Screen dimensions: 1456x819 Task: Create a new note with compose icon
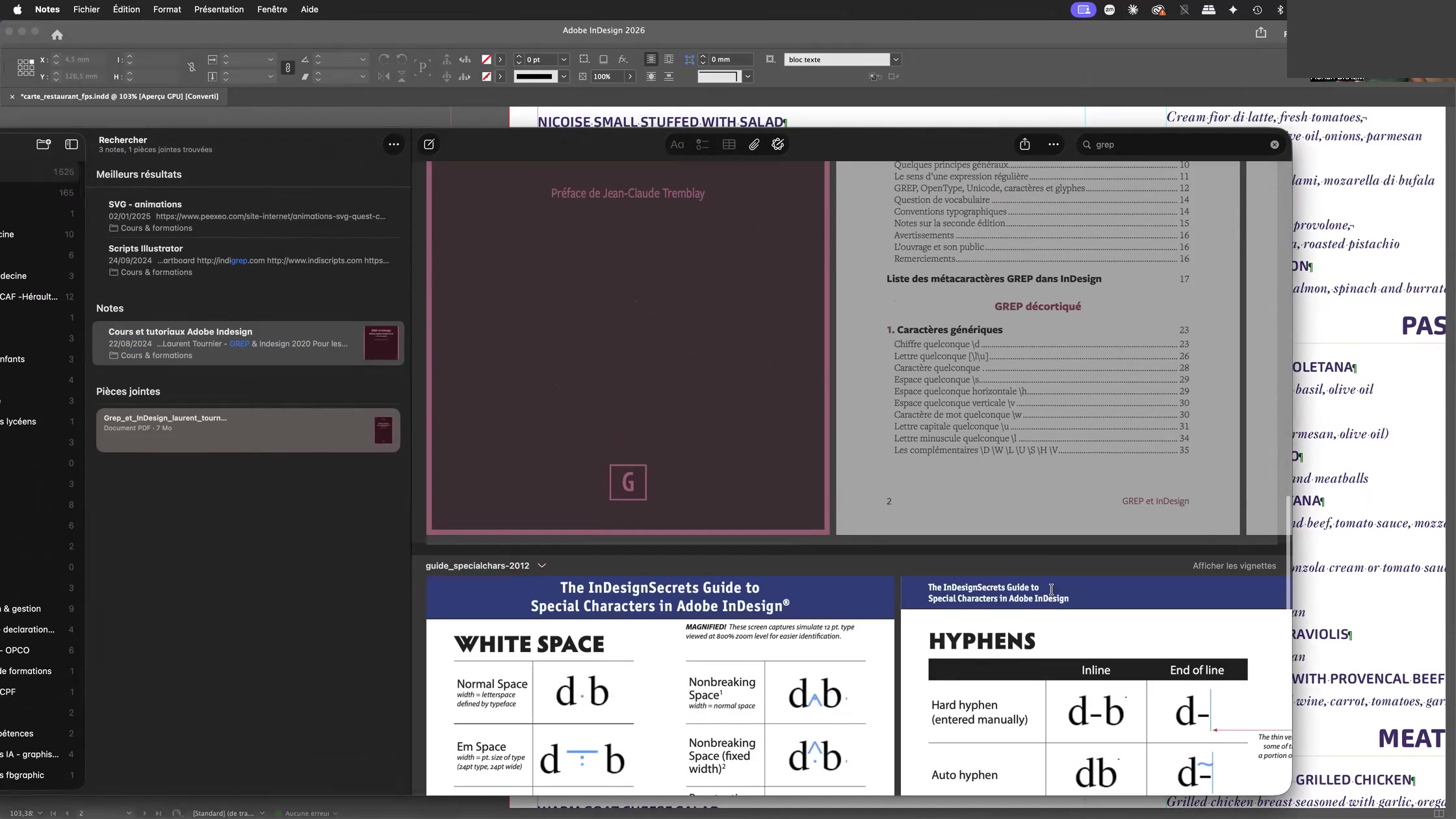429,144
